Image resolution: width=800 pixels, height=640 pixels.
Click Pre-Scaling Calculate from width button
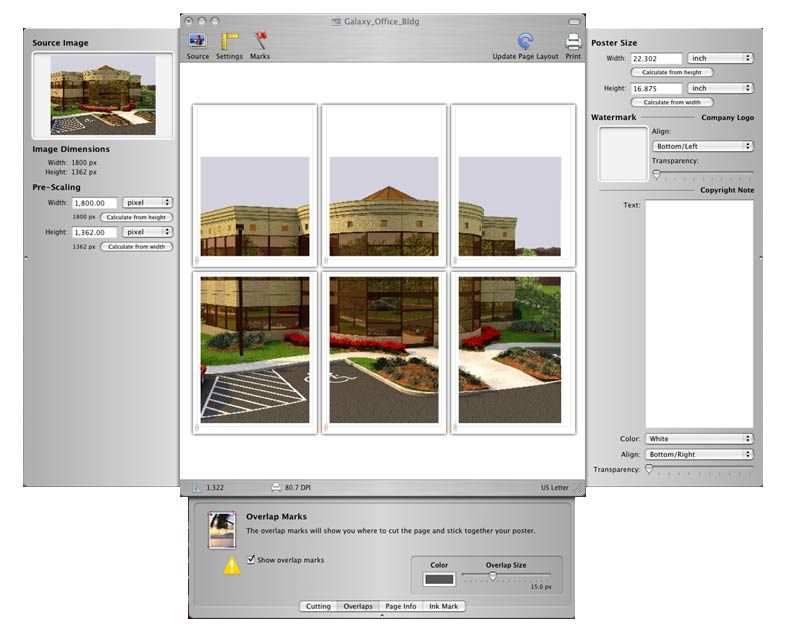136,247
